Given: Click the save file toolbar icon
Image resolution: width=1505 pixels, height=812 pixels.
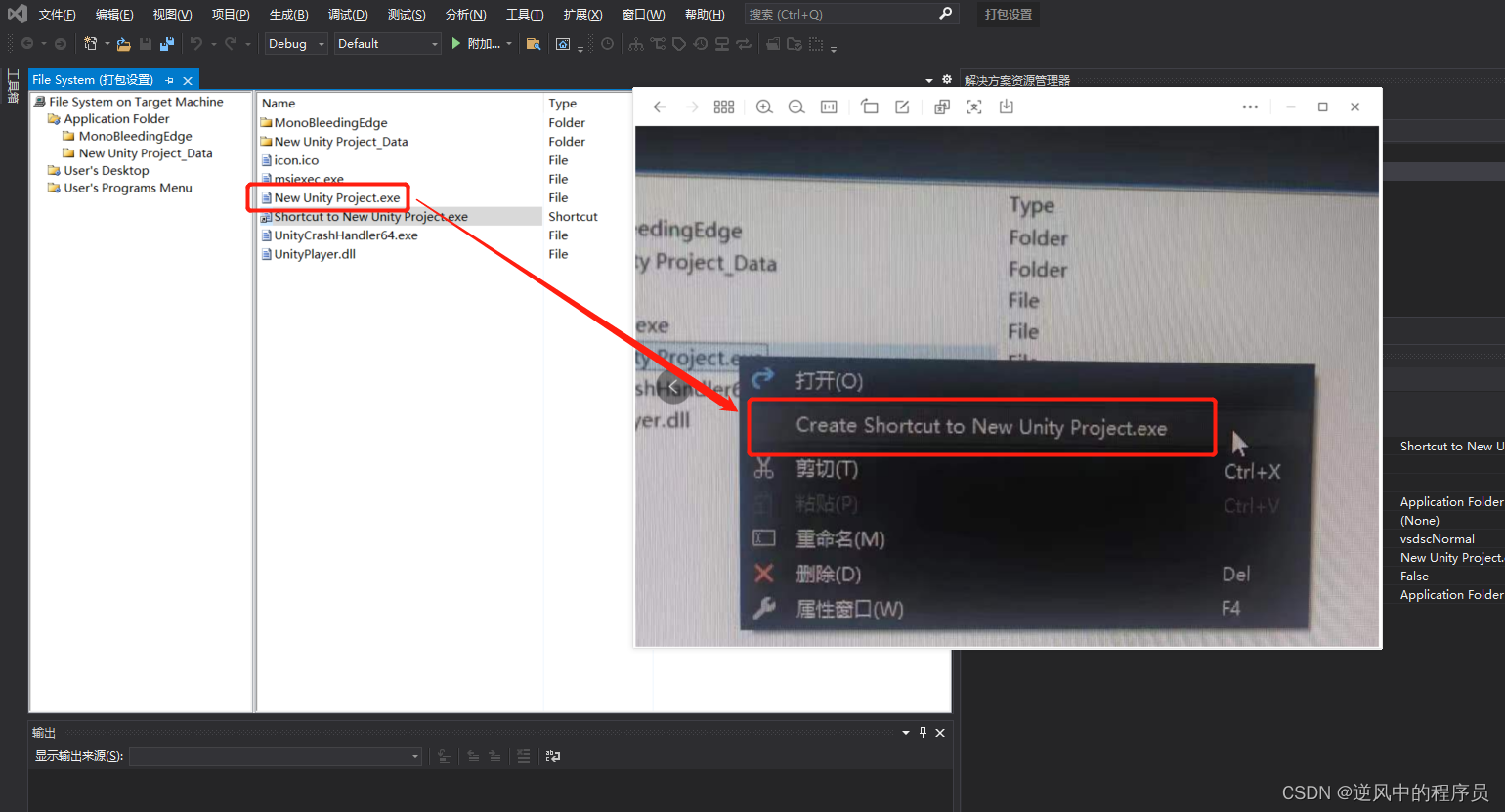Looking at the screenshot, I should [146, 44].
